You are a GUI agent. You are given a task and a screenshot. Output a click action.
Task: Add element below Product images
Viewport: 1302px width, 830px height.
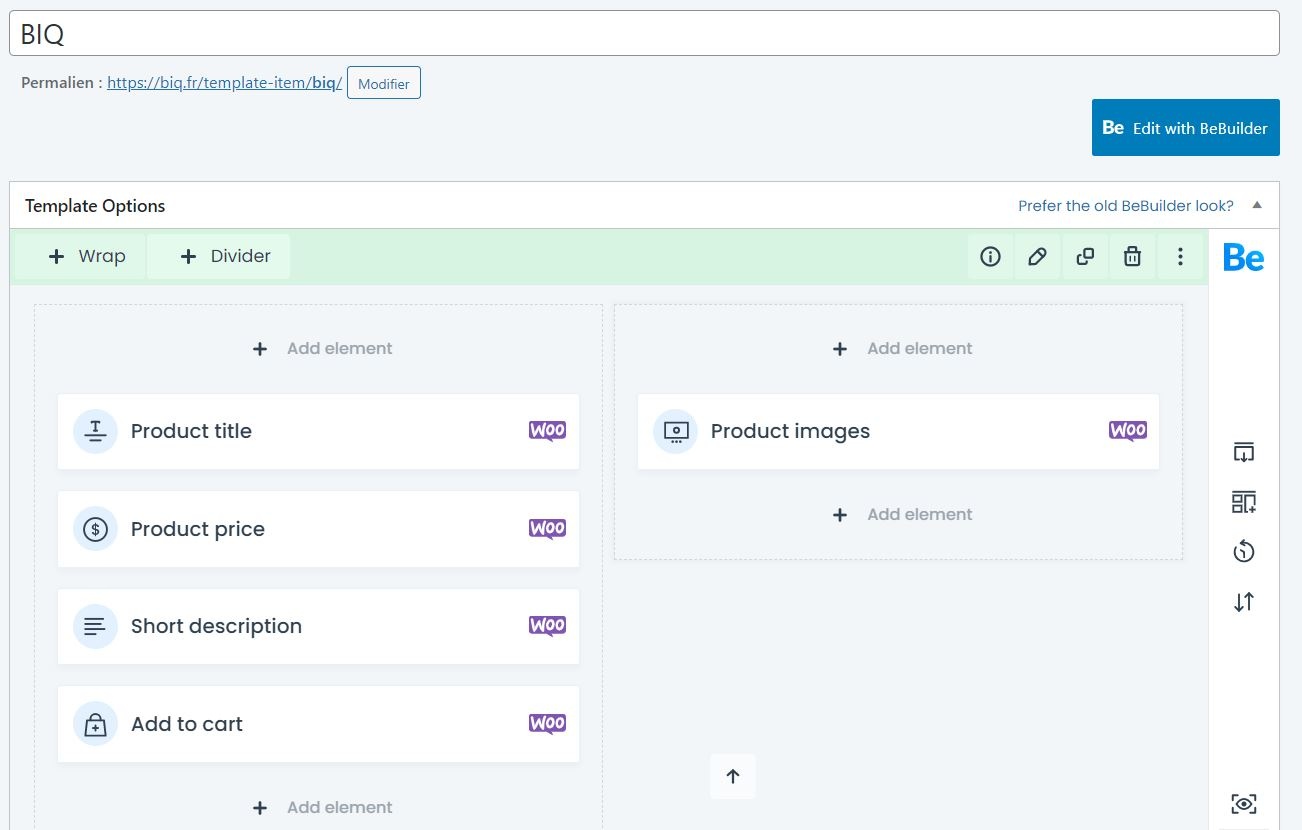pos(902,514)
